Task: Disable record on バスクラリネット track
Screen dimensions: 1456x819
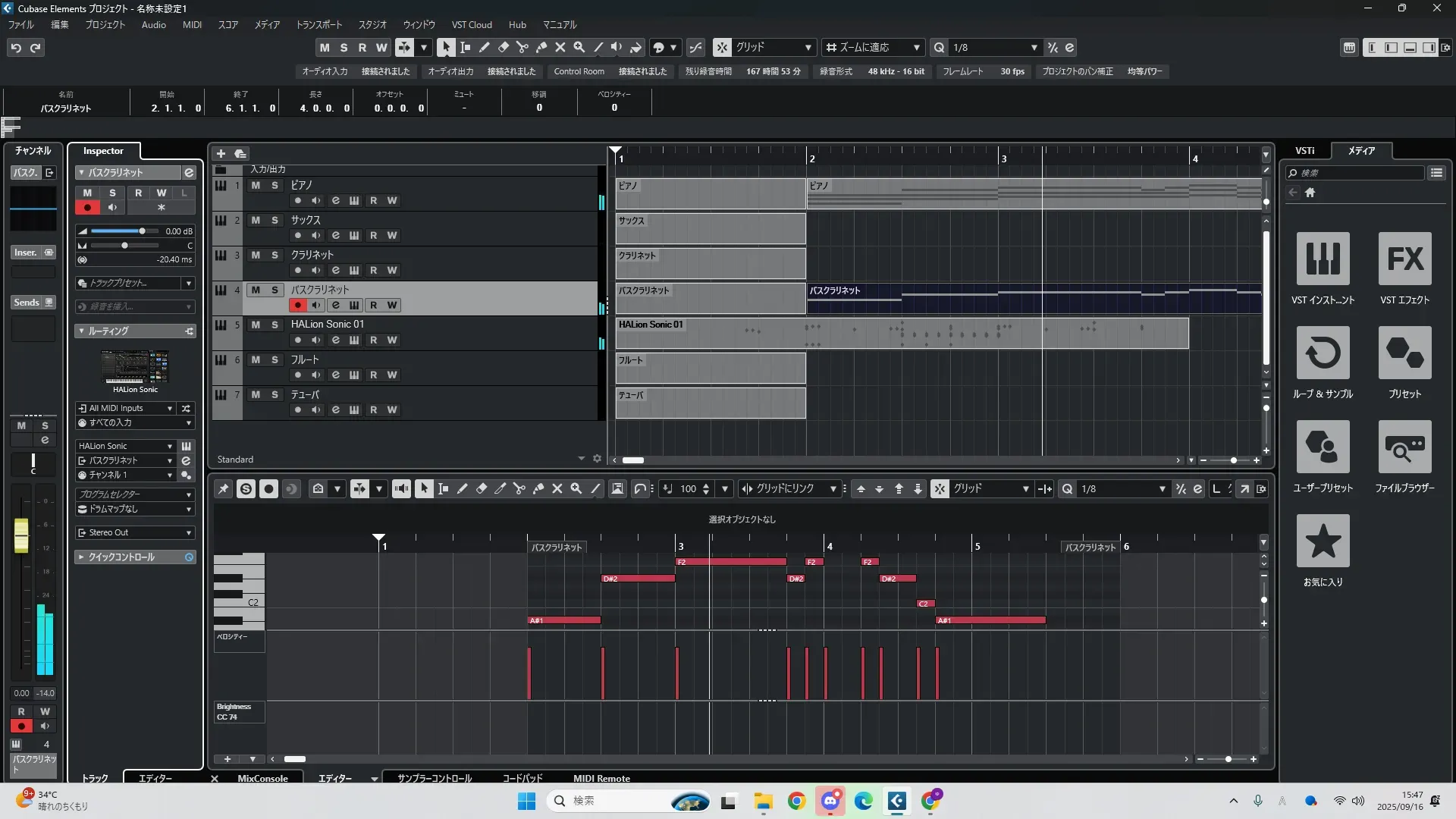Action: 297,305
